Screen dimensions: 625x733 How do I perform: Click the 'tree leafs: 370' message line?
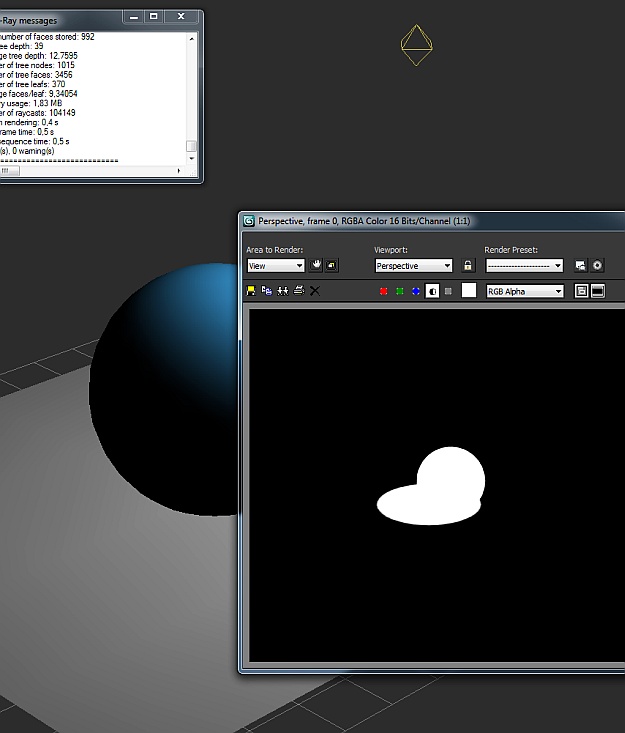pyautogui.click(x=33, y=84)
